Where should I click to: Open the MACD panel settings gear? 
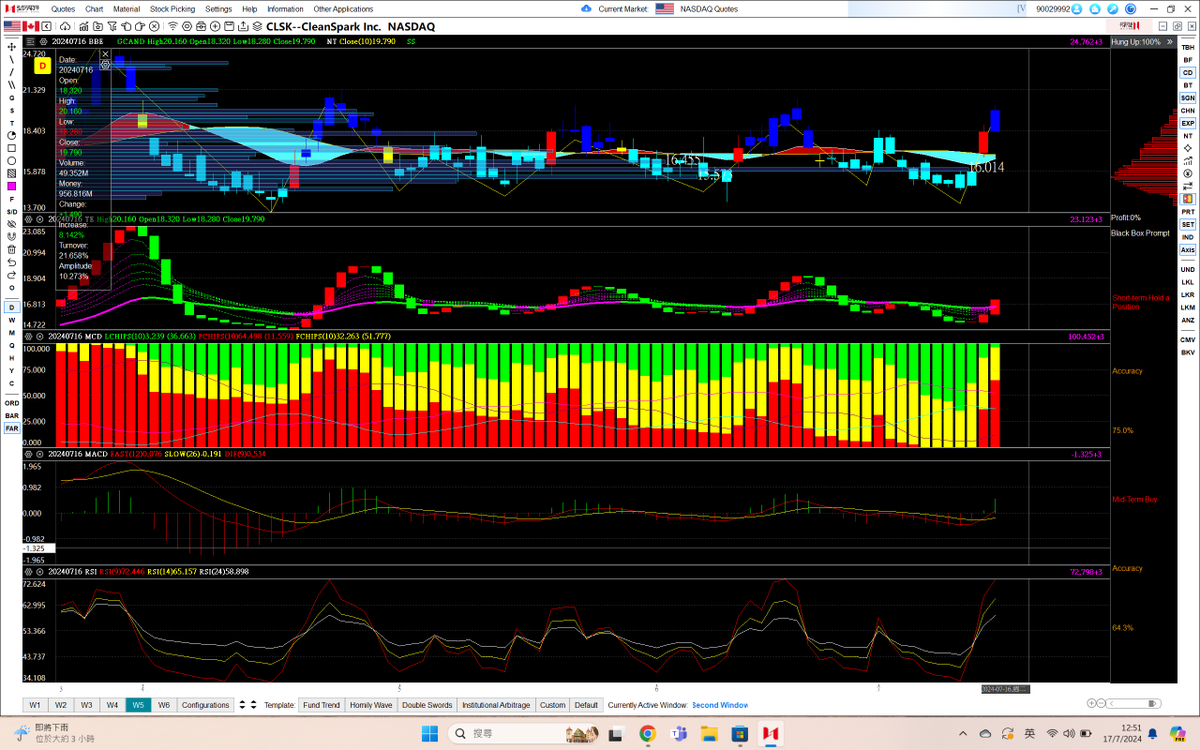(x=29, y=453)
